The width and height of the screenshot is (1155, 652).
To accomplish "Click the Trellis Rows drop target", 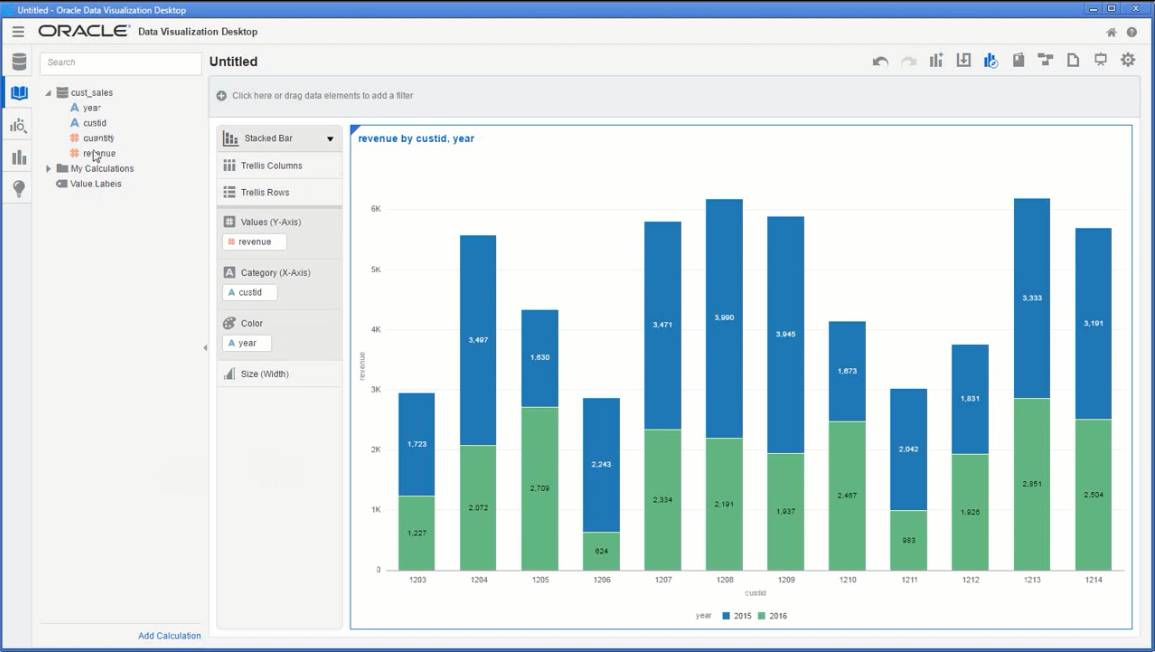I will coord(280,192).
